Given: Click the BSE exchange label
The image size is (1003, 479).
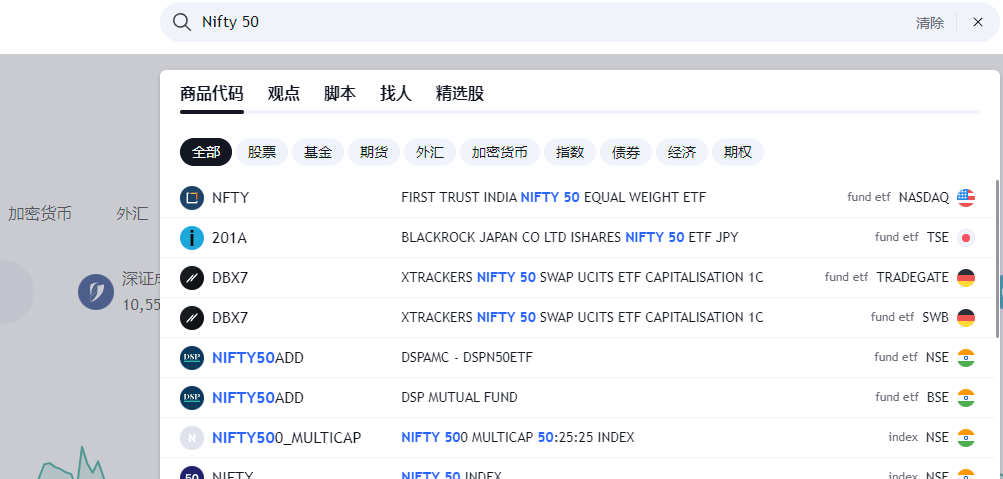Looking at the screenshot, I should tap(938, 397).
